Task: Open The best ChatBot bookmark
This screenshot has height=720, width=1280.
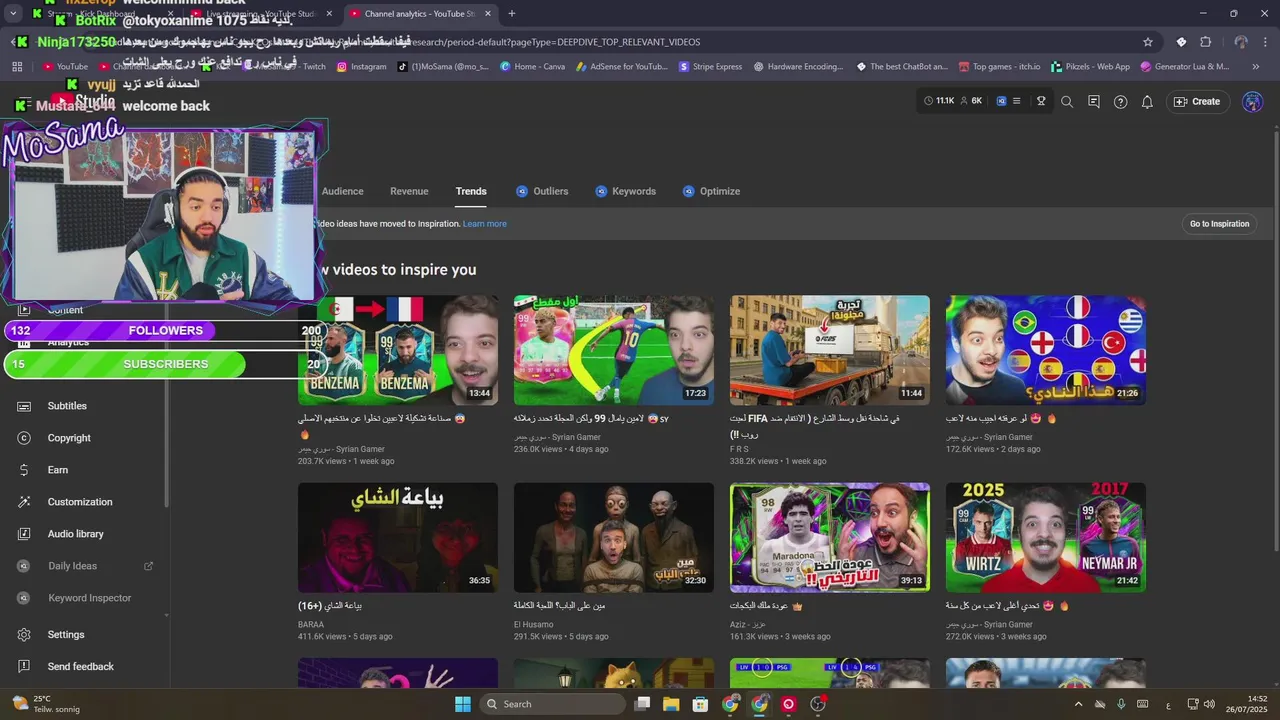Action: point(901,67)
